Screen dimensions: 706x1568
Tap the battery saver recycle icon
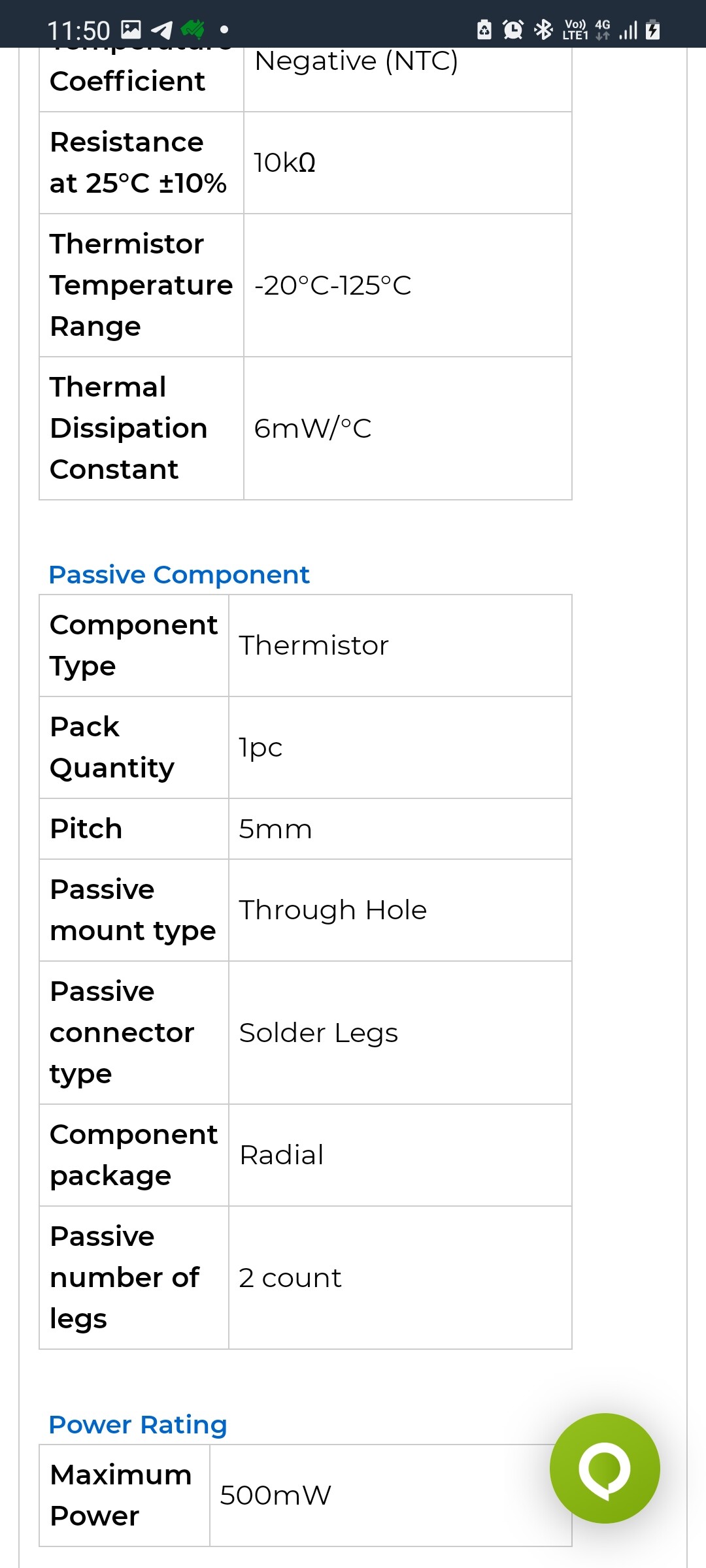point(484,29)
